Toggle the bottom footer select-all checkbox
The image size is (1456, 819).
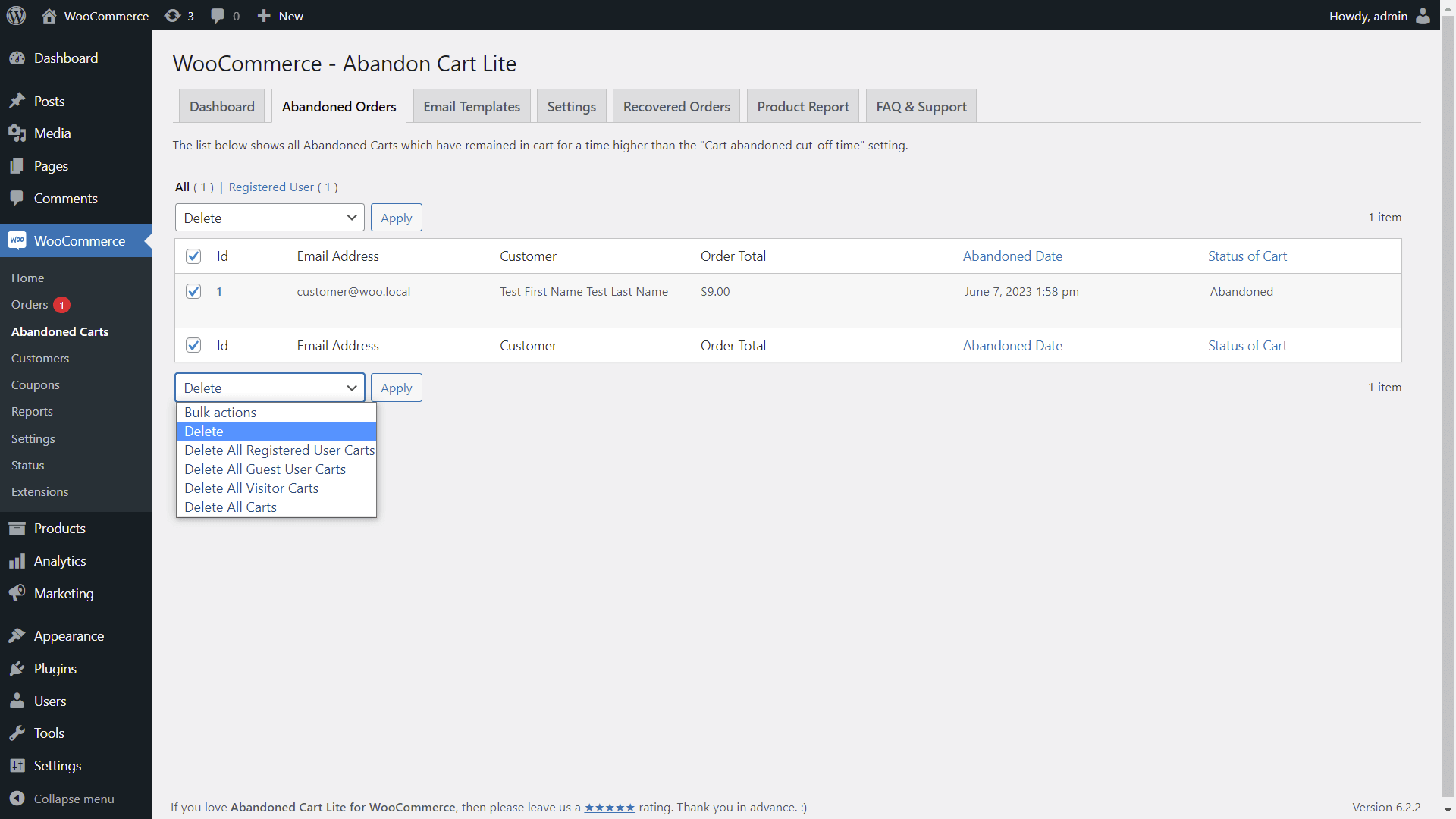point(193,346)
